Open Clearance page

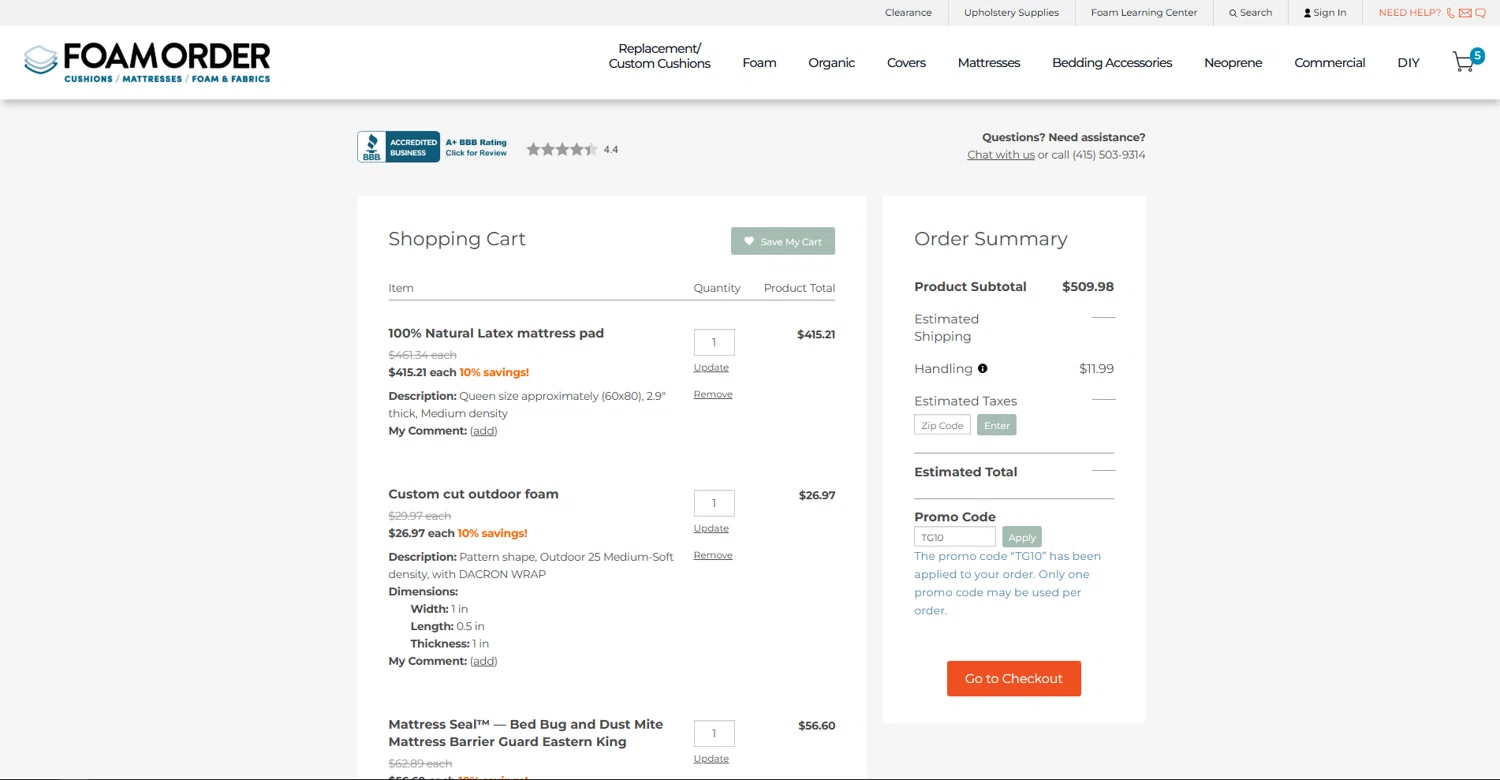tap(908, 13)
